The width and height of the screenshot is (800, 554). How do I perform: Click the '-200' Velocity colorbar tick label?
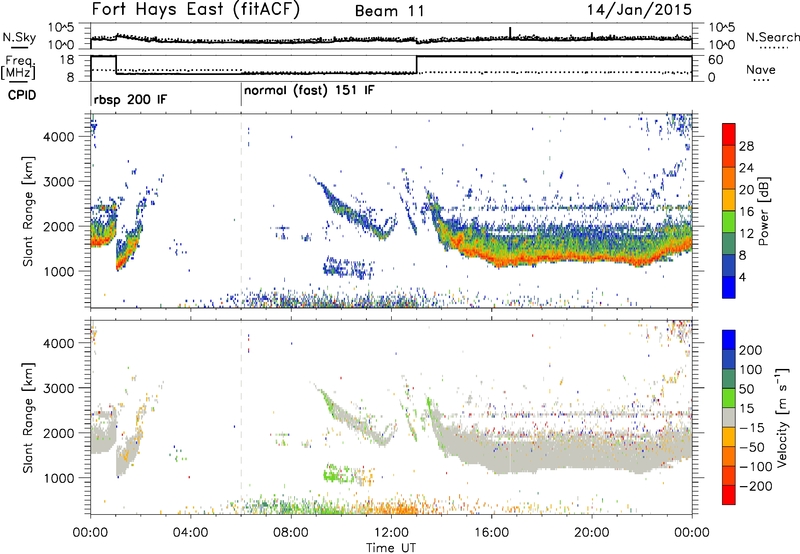click(x=755, y=486)
